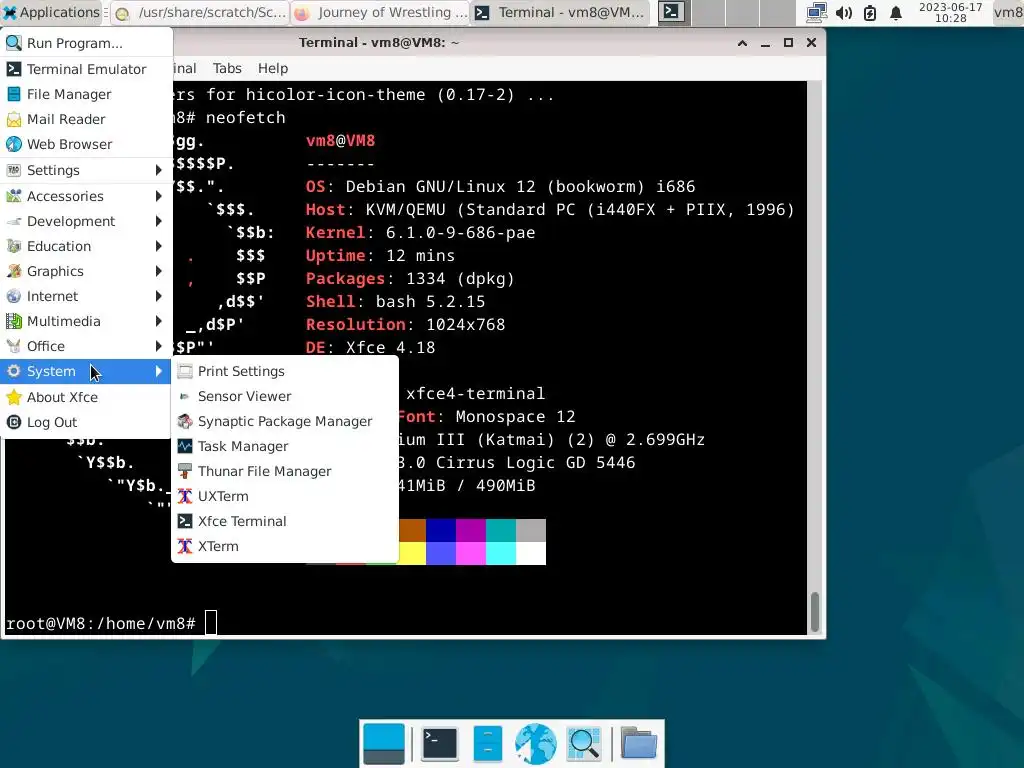Expand the Internet submenu
The width and height of the screenshot is (1024, 768).
coord(86,296)
